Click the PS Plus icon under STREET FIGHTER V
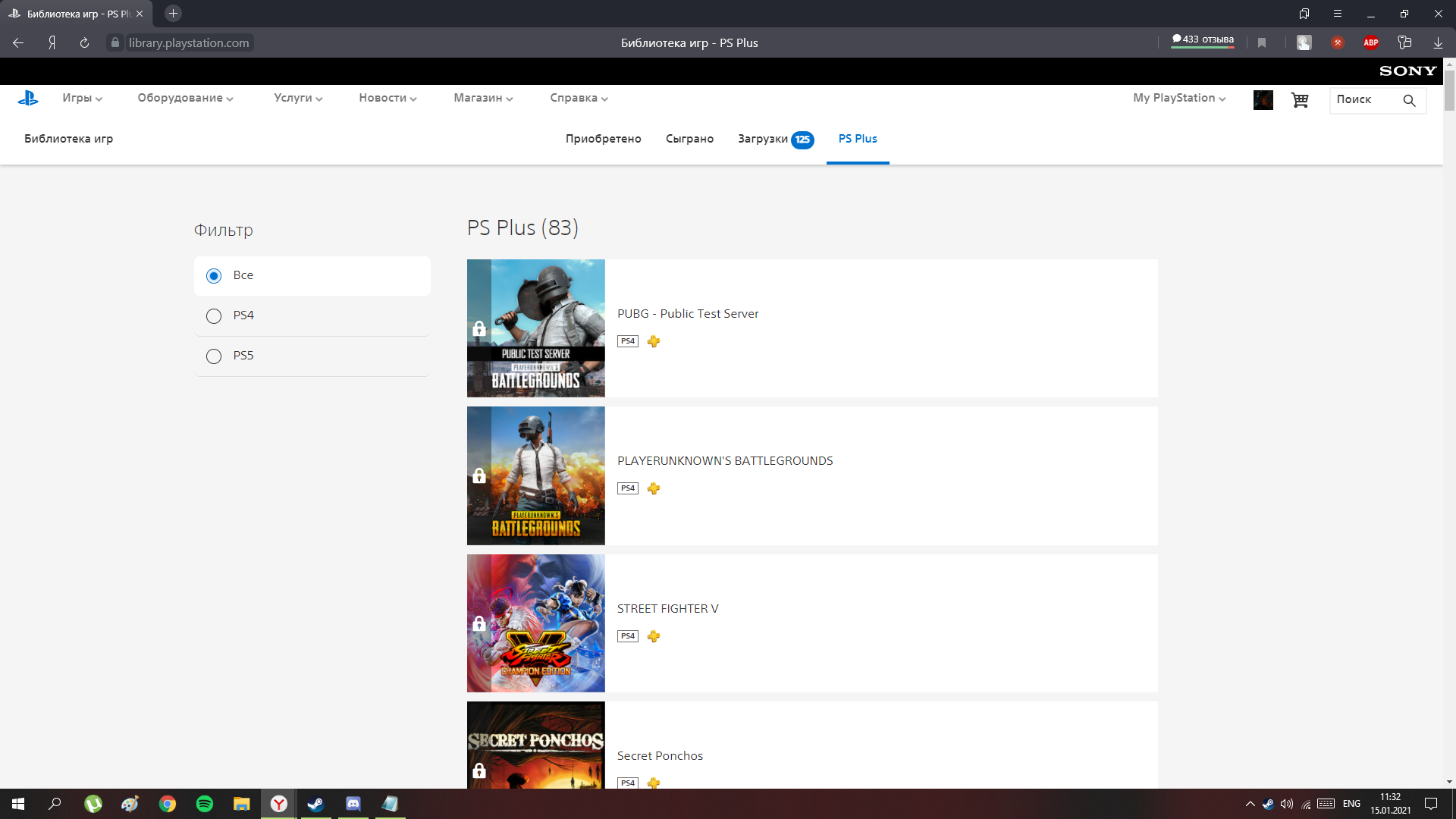Viewport: 1456px width, 819px height. [654, 636]
